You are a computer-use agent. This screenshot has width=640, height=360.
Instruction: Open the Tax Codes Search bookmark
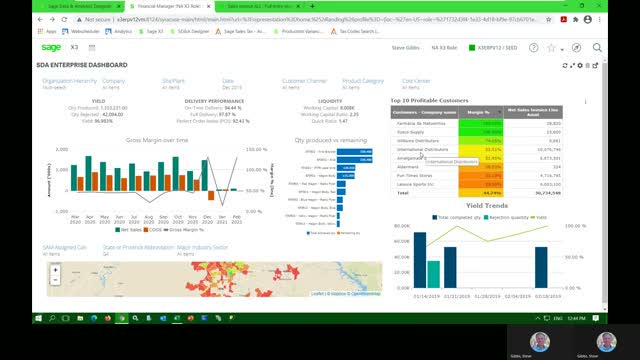(x=355, y=31)
